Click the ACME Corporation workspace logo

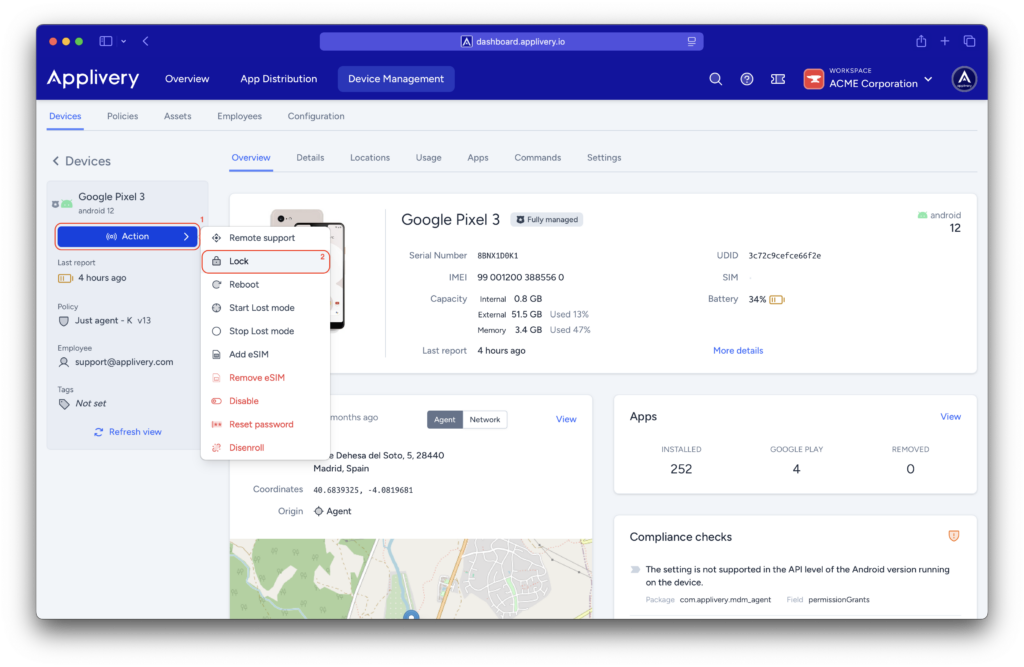pos(814,79)
